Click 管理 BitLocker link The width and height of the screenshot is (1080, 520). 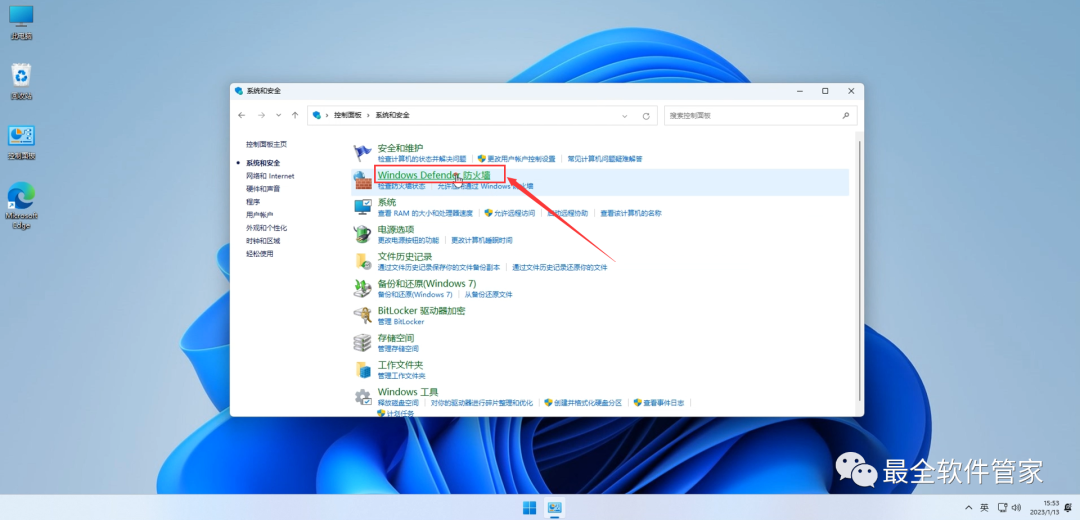click(x=401, y=322)
